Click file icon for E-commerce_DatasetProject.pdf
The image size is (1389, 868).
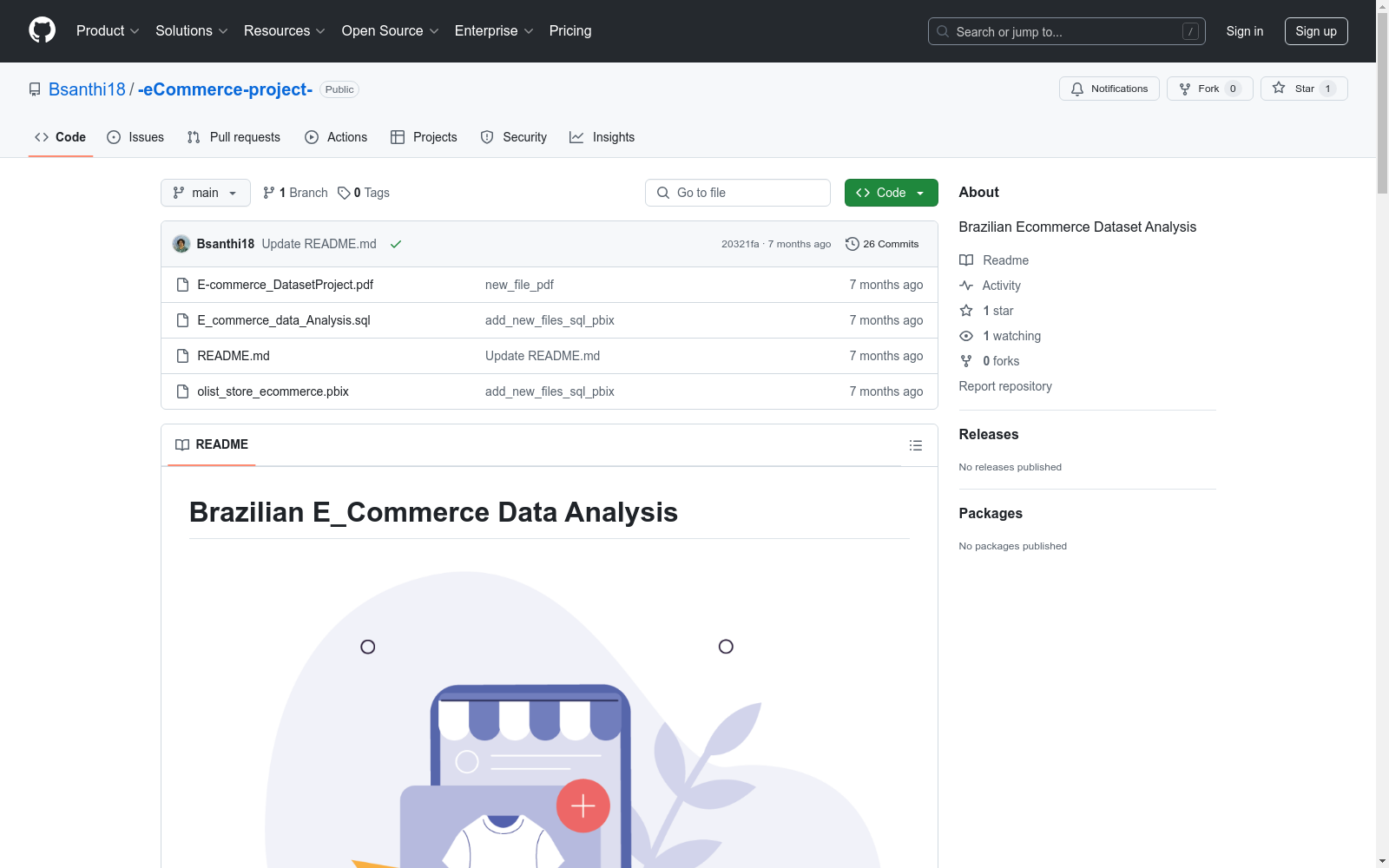pos(182,285)
